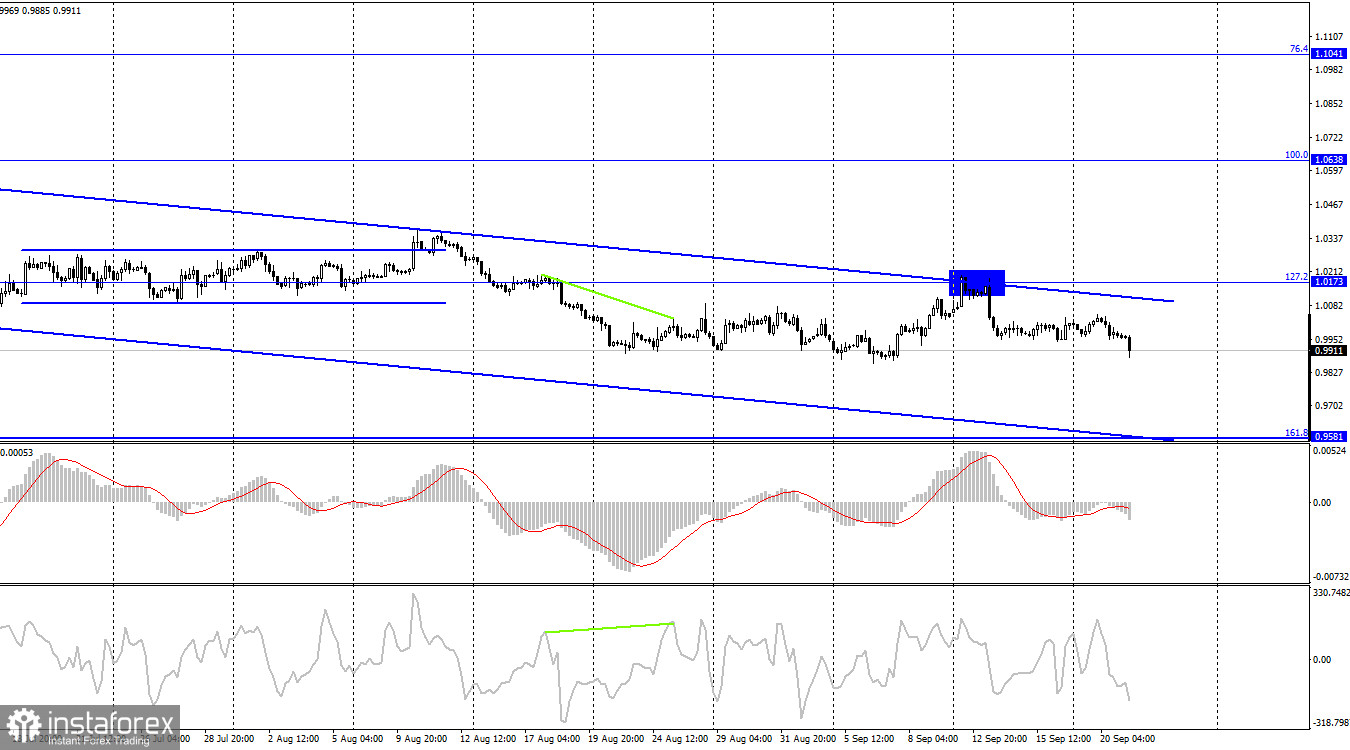Viewport: 1350px width, 750px height.
Task: Click the OHLC values at chart top-left
Action: tap(41, 10)
